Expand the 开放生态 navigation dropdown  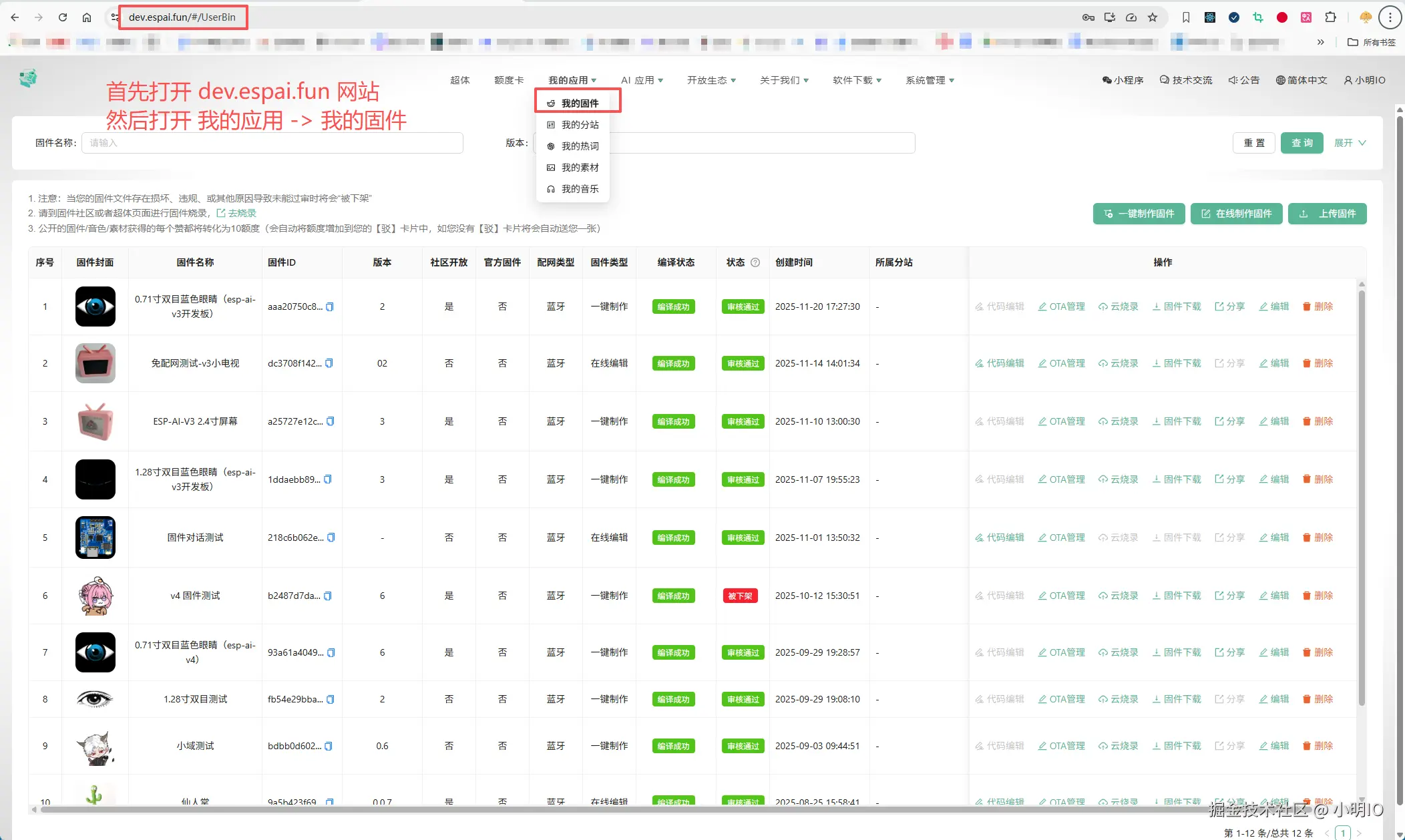pyautogui.click(x=711, y=80)
